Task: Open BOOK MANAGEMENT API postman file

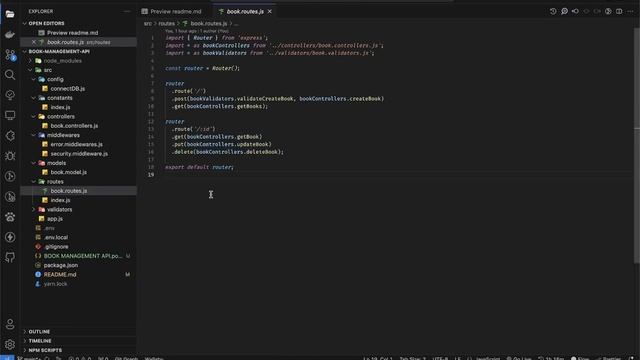Action: click(x=83, y=256)
